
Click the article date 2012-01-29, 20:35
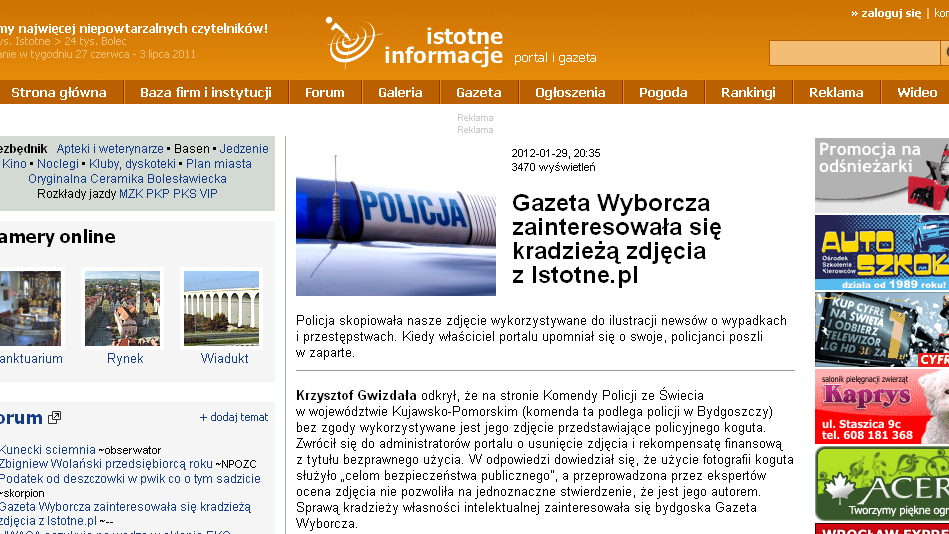coord(556,153)
